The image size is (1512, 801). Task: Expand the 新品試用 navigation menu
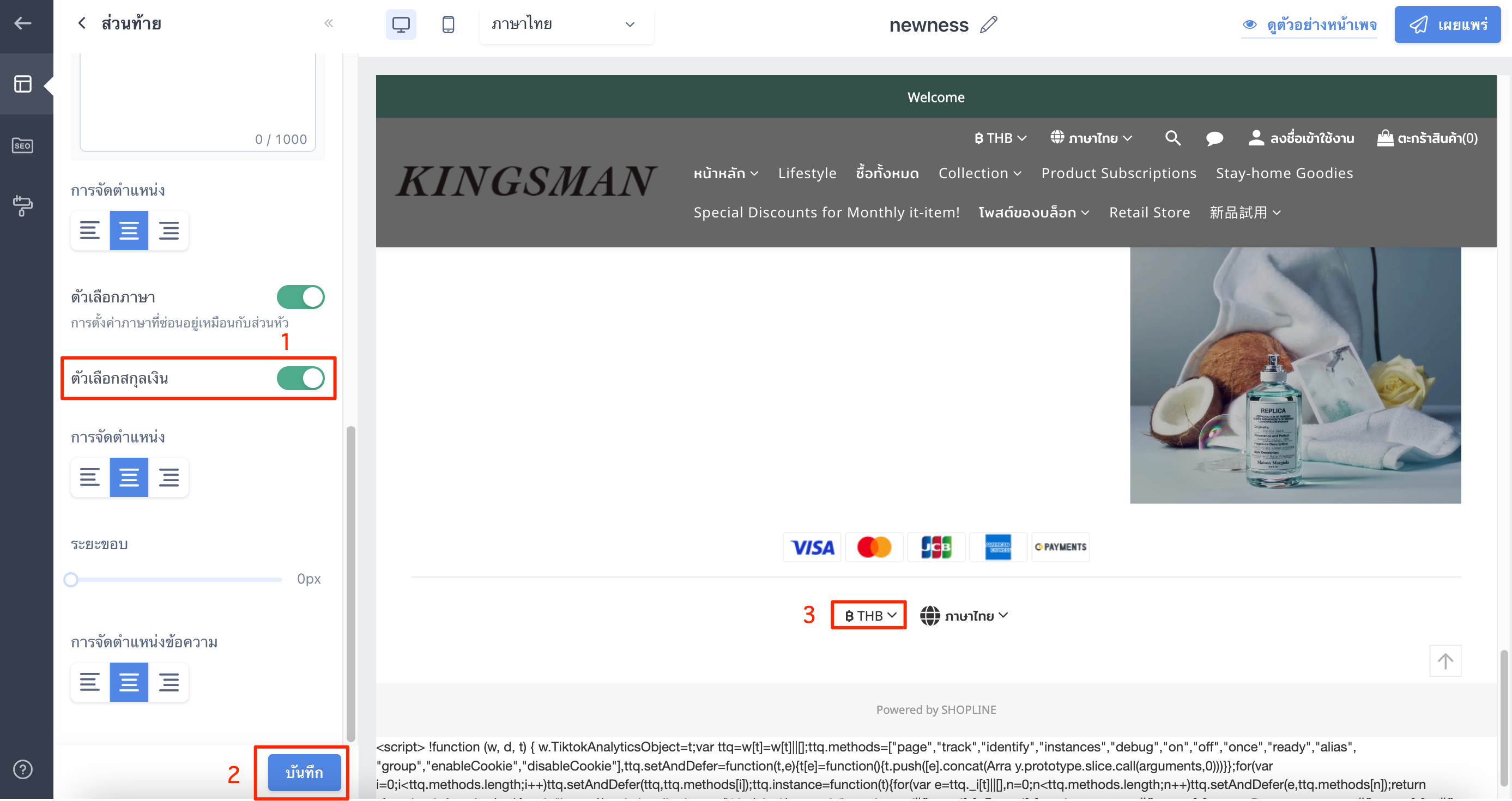pos(1245,213)
